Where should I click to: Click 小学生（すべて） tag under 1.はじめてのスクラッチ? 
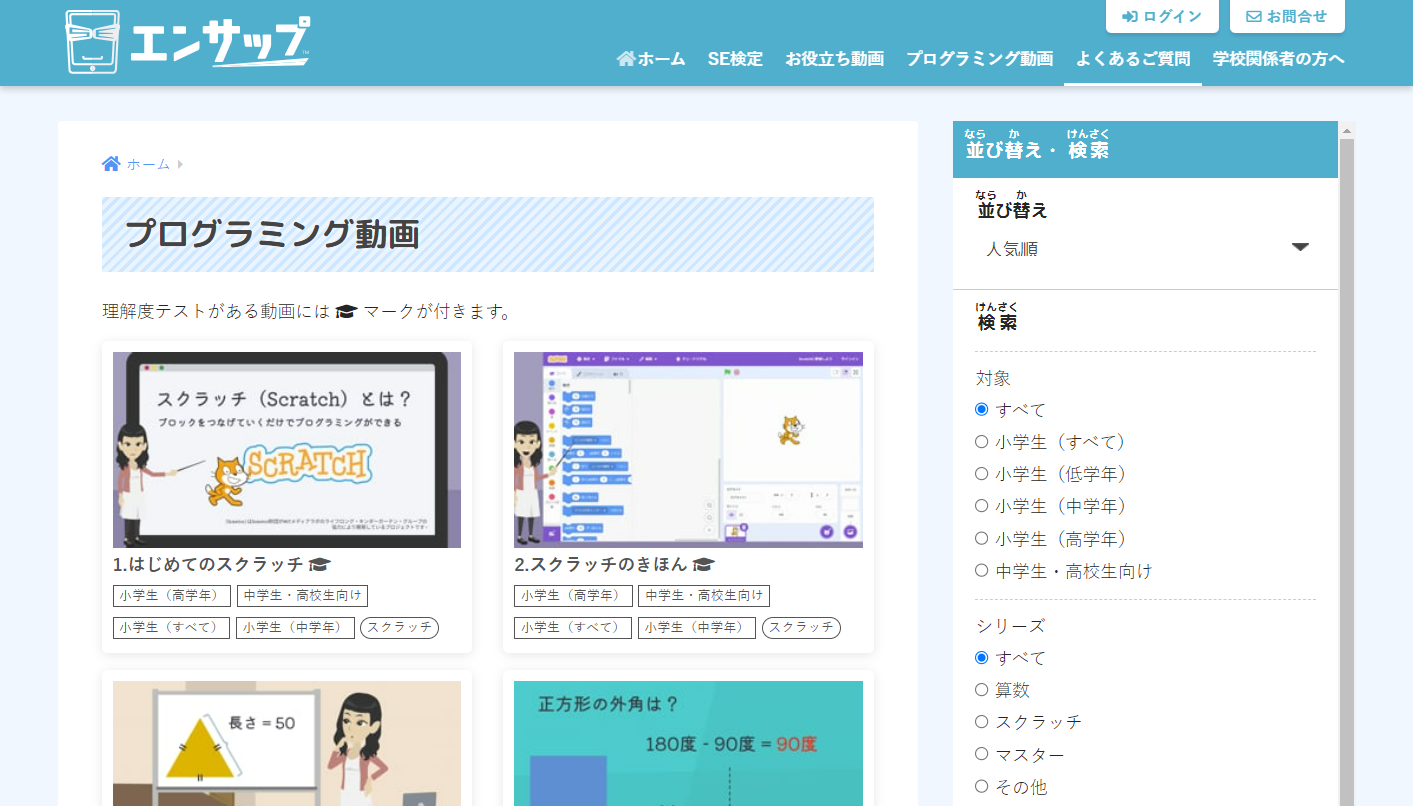coord(171,628)
